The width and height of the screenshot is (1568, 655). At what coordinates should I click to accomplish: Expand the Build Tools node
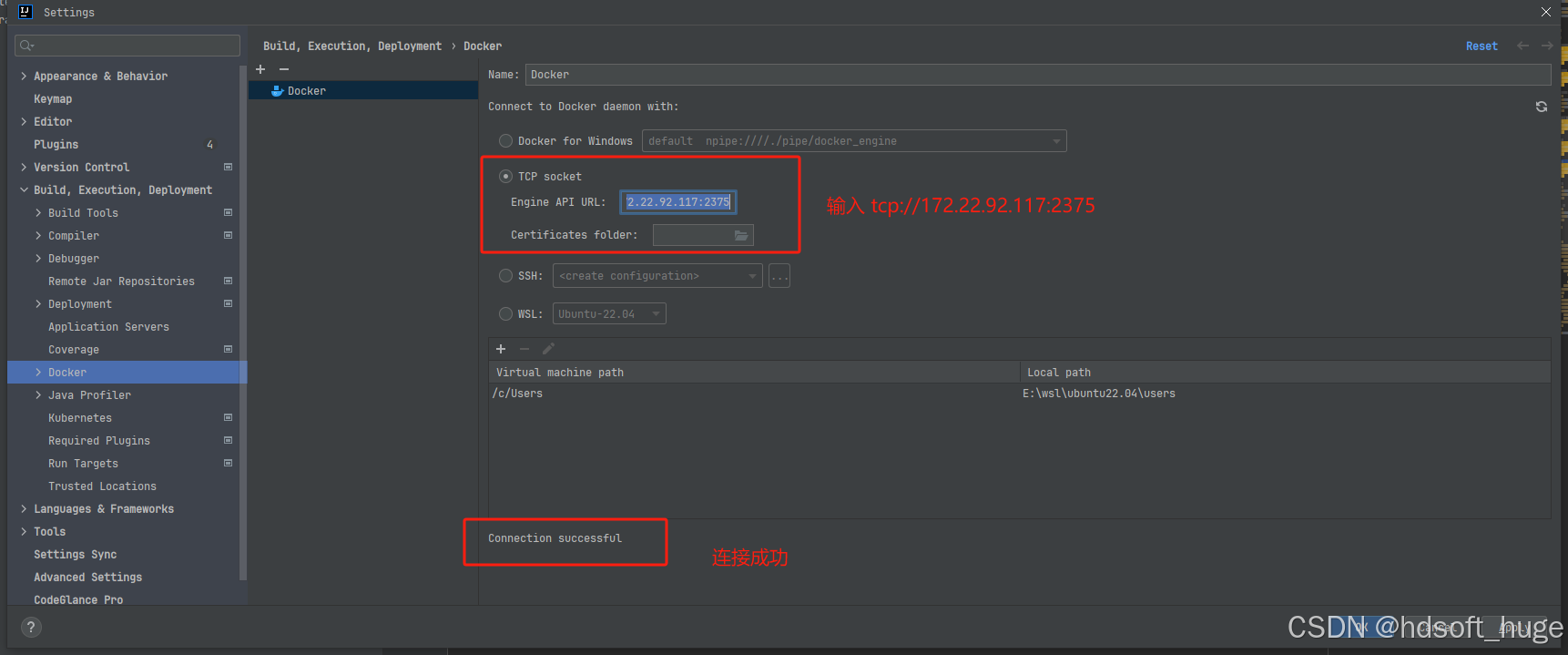(38, 213)
